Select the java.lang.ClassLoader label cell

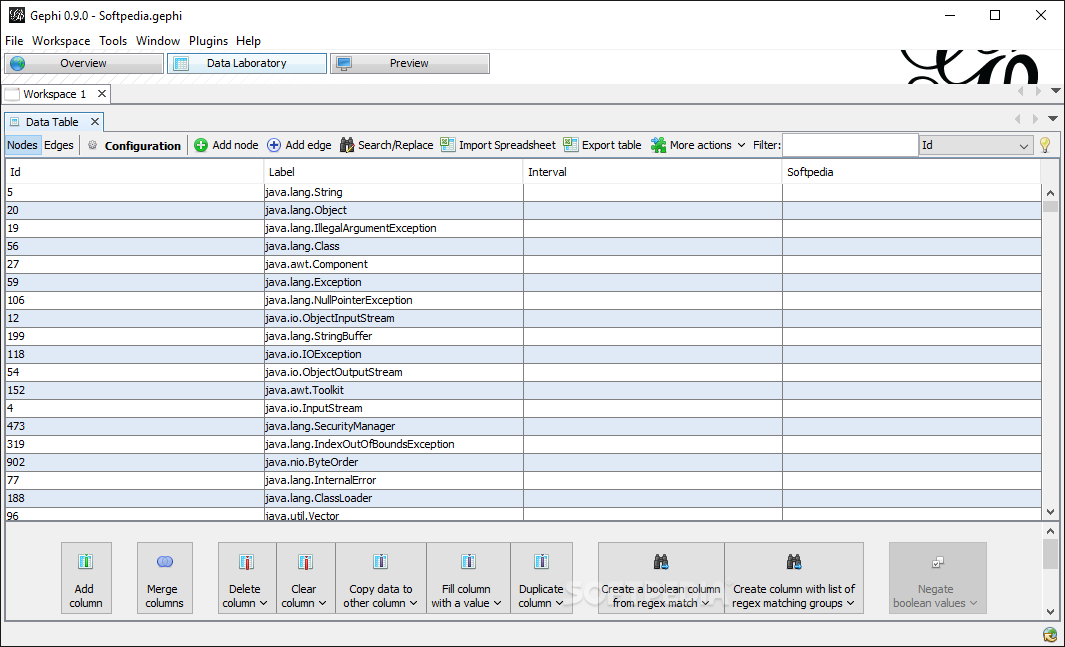(393, 498)
